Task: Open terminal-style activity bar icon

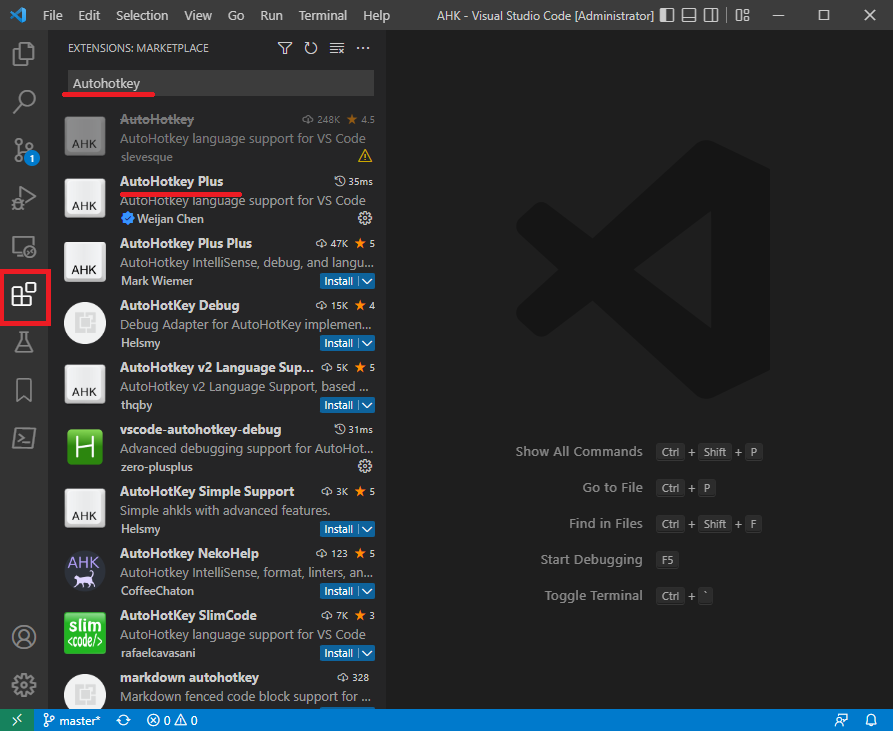Action: point(24,438)
